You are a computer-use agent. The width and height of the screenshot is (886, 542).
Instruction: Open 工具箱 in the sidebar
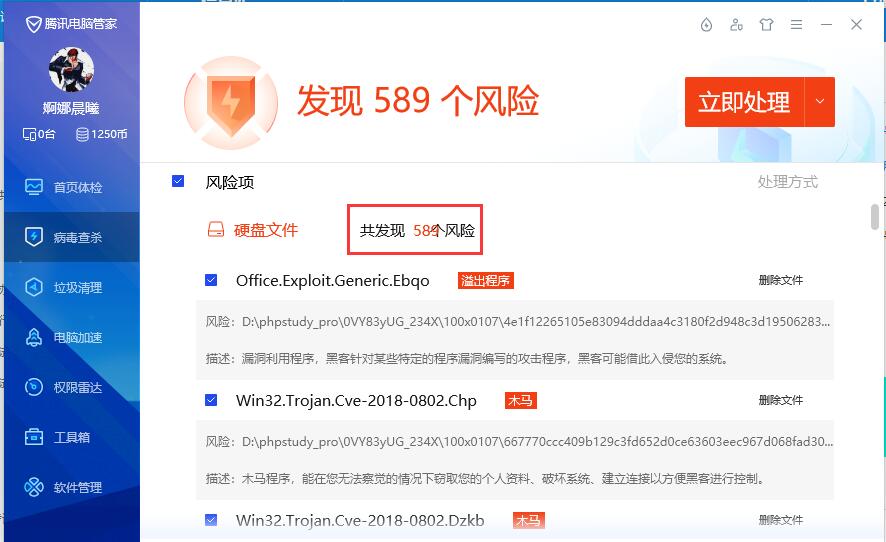(72, 437)
